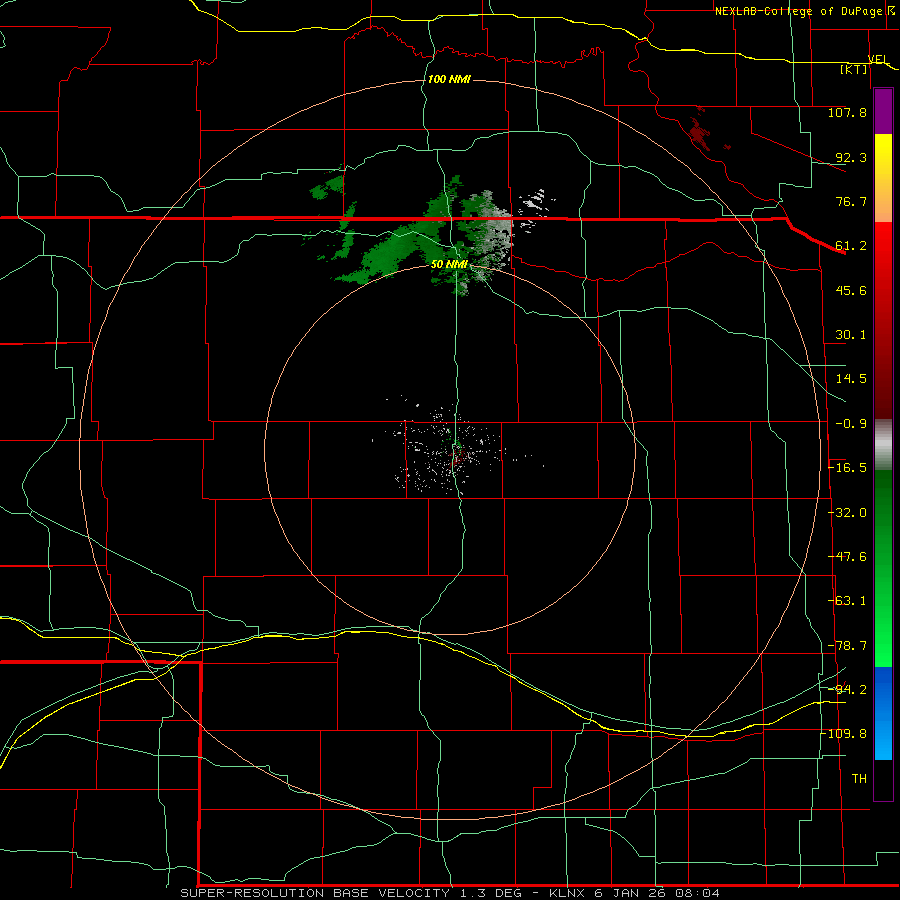Viewport: 900px width, 900px height.
Task: Click the TH legend label
Action: coord(859,779)
